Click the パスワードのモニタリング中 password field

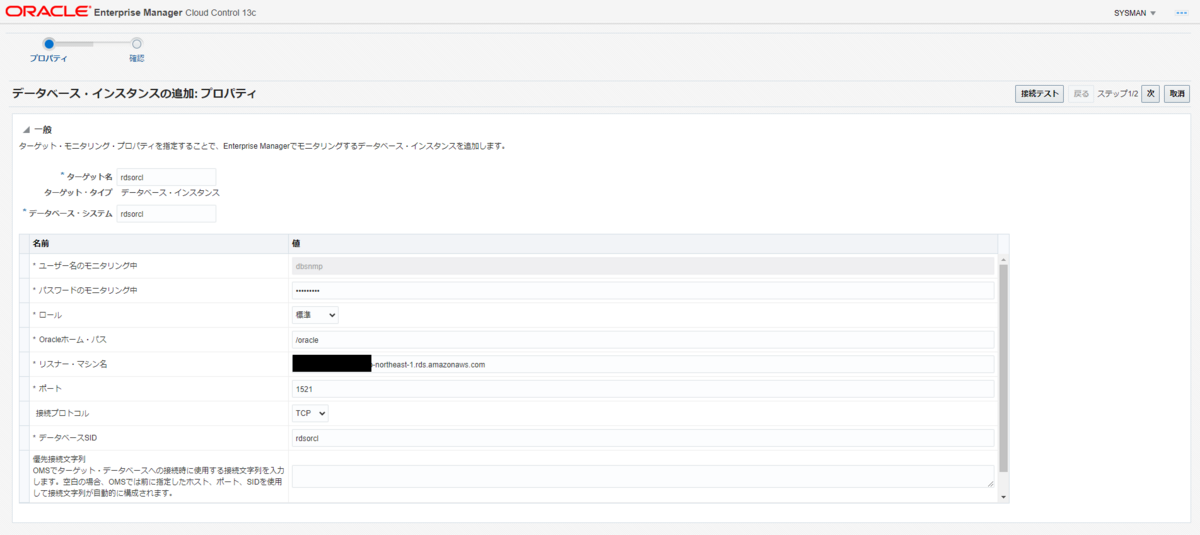pyautogui.click(x=643, y=290)
